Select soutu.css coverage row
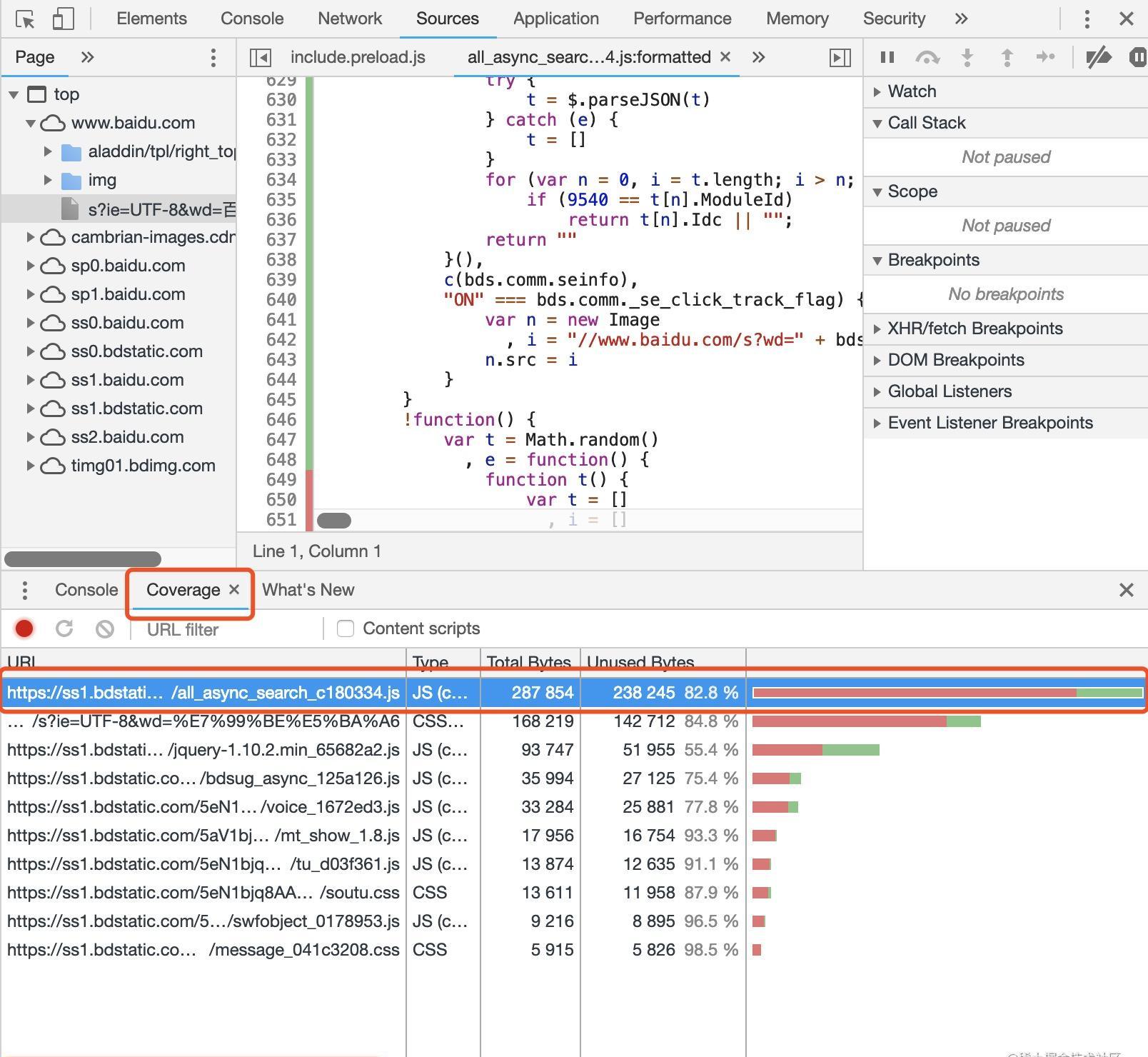 click(573, 893)
